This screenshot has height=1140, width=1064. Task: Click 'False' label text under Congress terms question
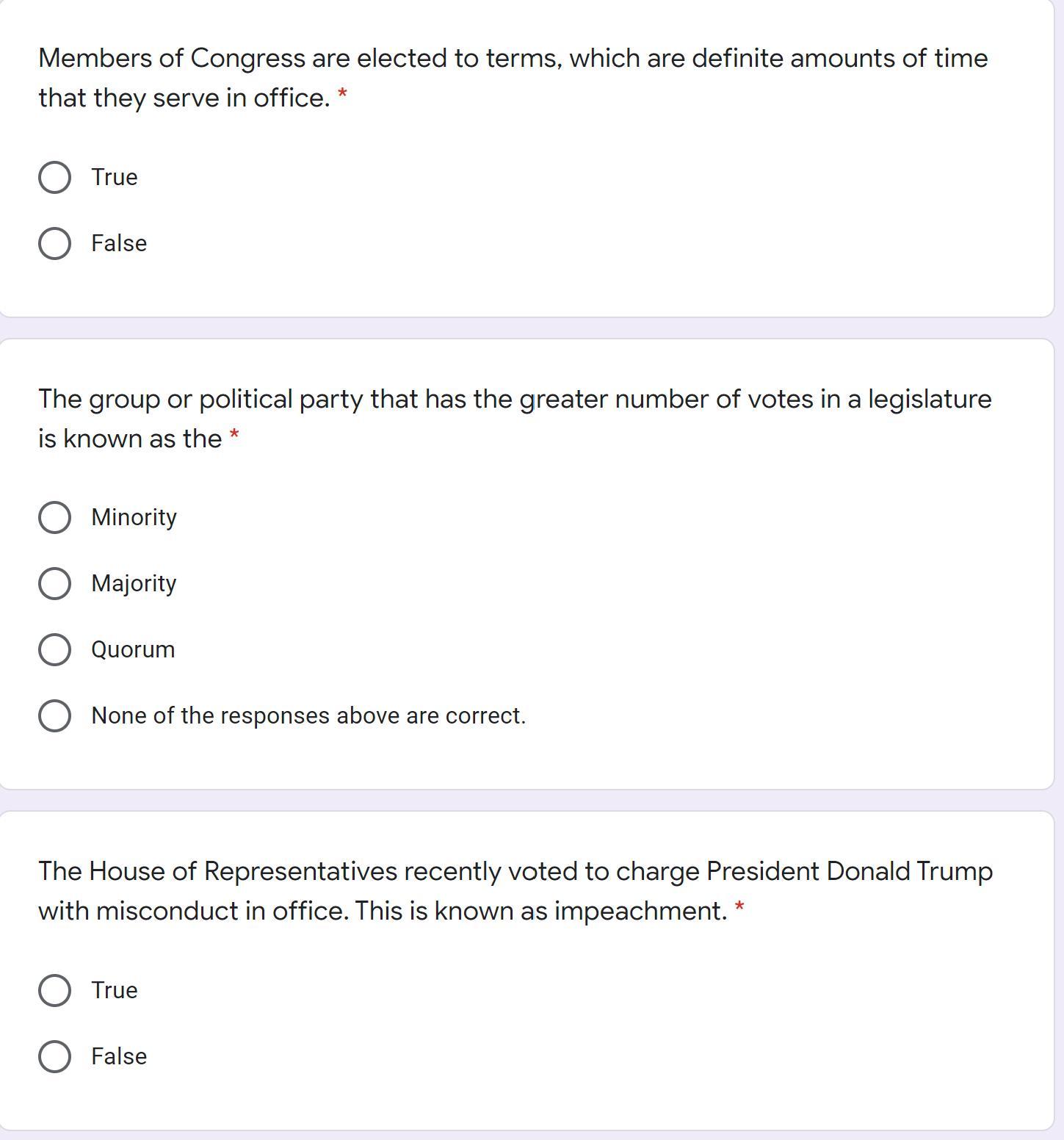[119, 244]
